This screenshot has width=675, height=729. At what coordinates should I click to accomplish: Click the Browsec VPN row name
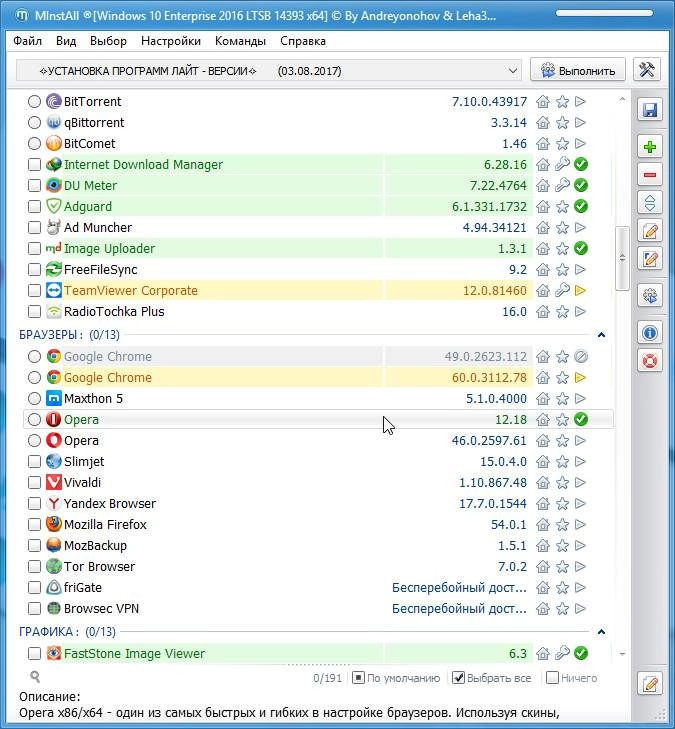click(101, 609)
